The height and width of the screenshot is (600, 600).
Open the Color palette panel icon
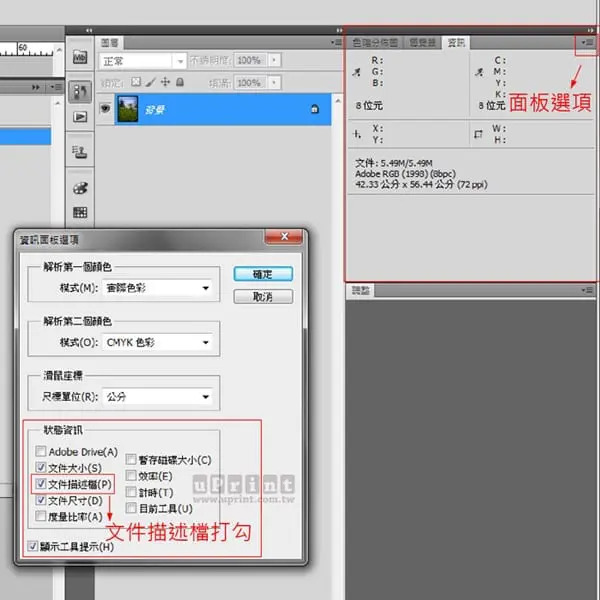pyautogui.click(x=80, y=188)
